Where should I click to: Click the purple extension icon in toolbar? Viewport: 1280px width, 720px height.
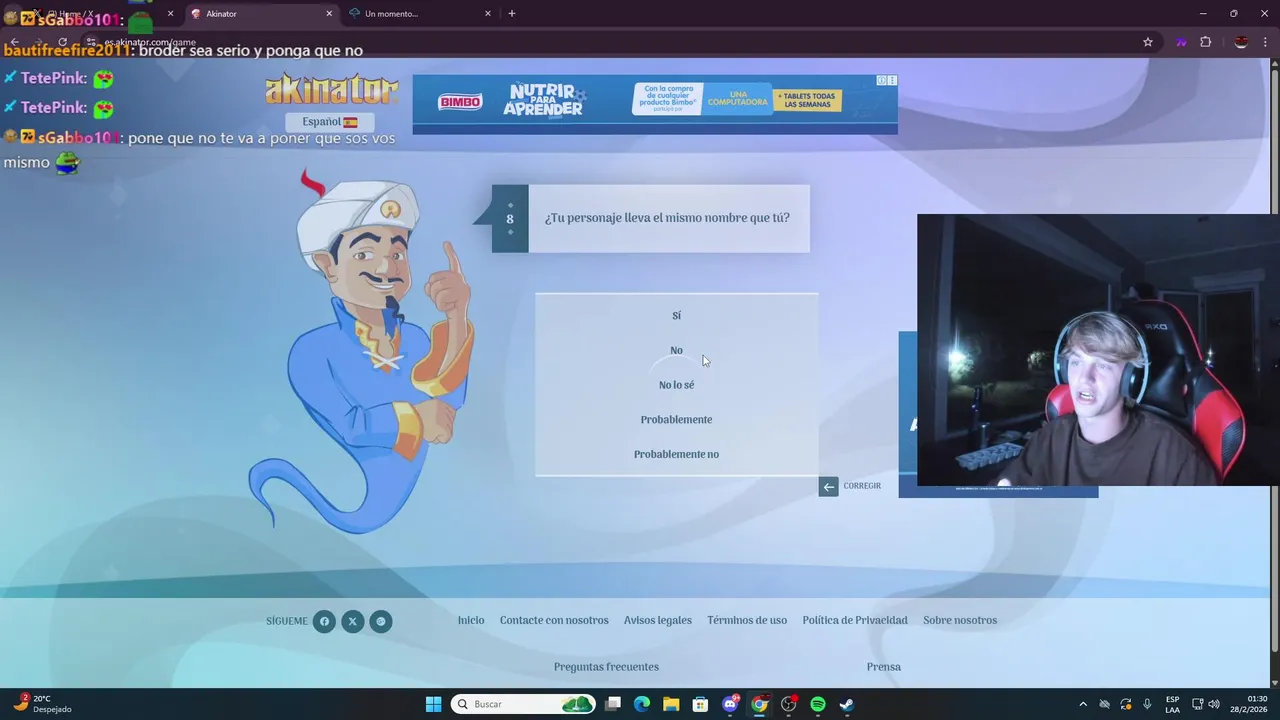click(x=1181, y=42)
